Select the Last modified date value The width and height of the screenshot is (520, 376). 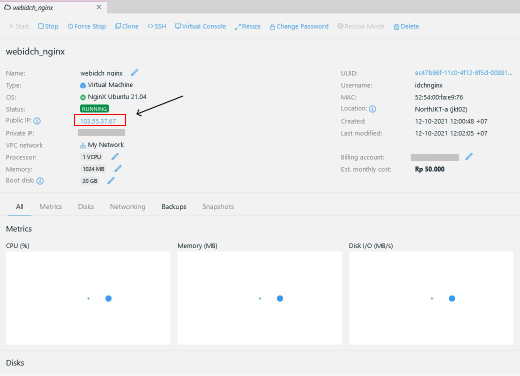pos(451,133)
